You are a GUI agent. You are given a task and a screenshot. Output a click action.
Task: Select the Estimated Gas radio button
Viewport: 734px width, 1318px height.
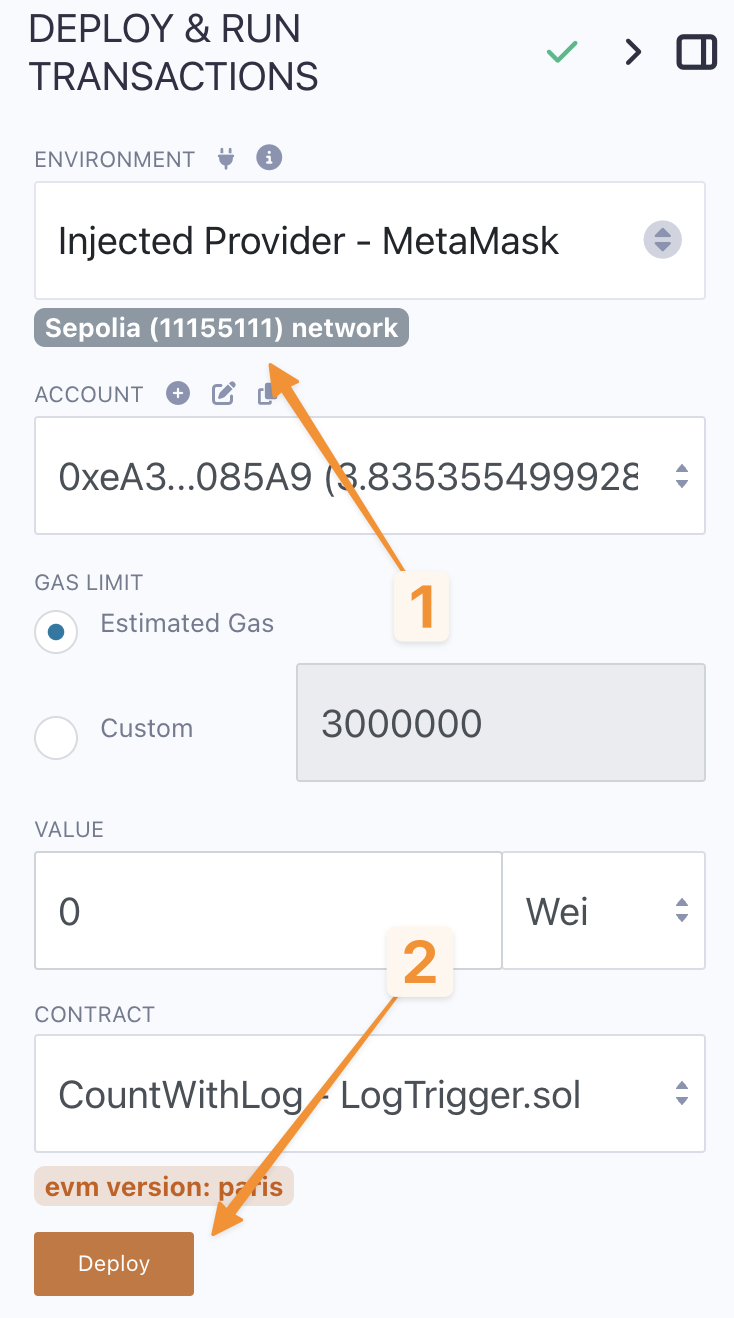(56, 632)
